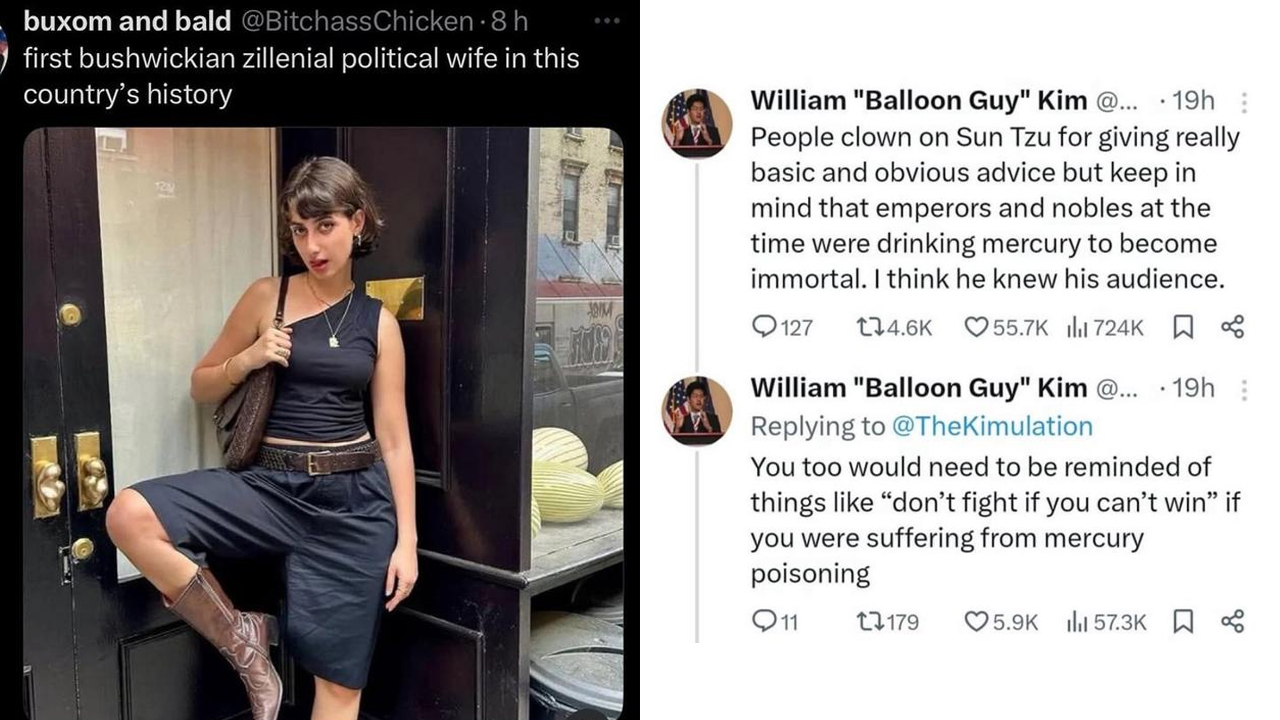Screen dimensions: 1280x720
Task: Share the Sun Tzu tweet
Action: [x=1233, y=327]
